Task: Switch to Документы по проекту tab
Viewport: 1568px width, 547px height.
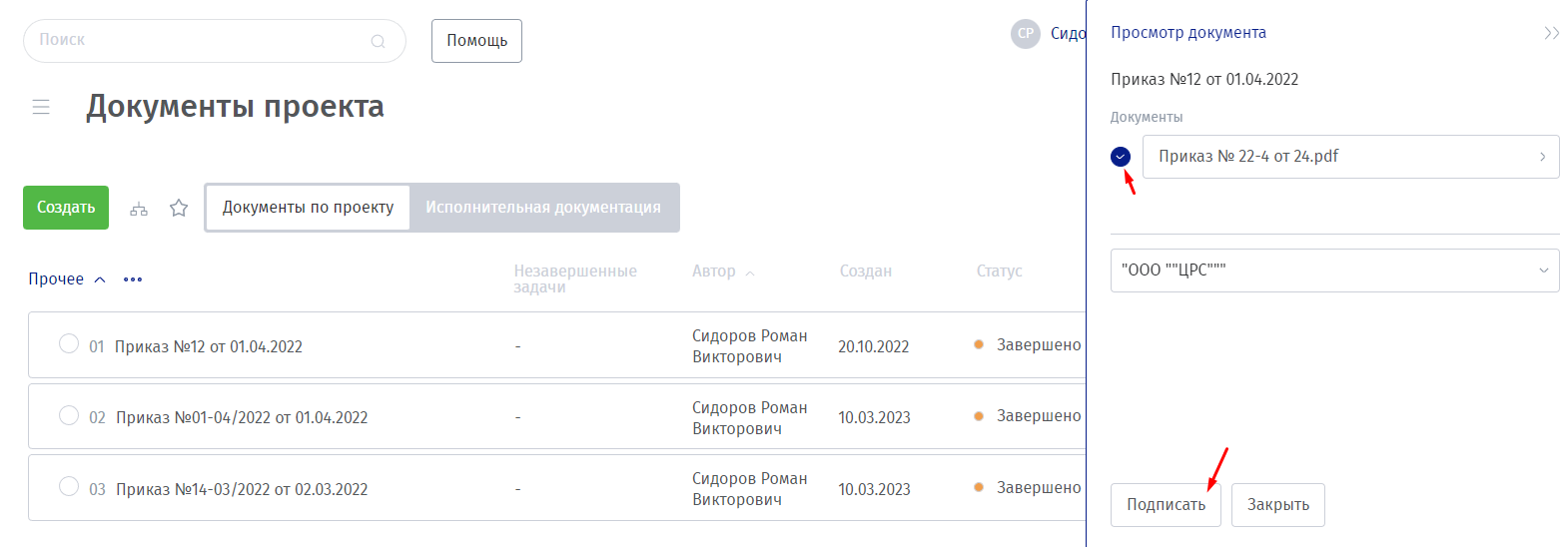Action: coord(308,208)
